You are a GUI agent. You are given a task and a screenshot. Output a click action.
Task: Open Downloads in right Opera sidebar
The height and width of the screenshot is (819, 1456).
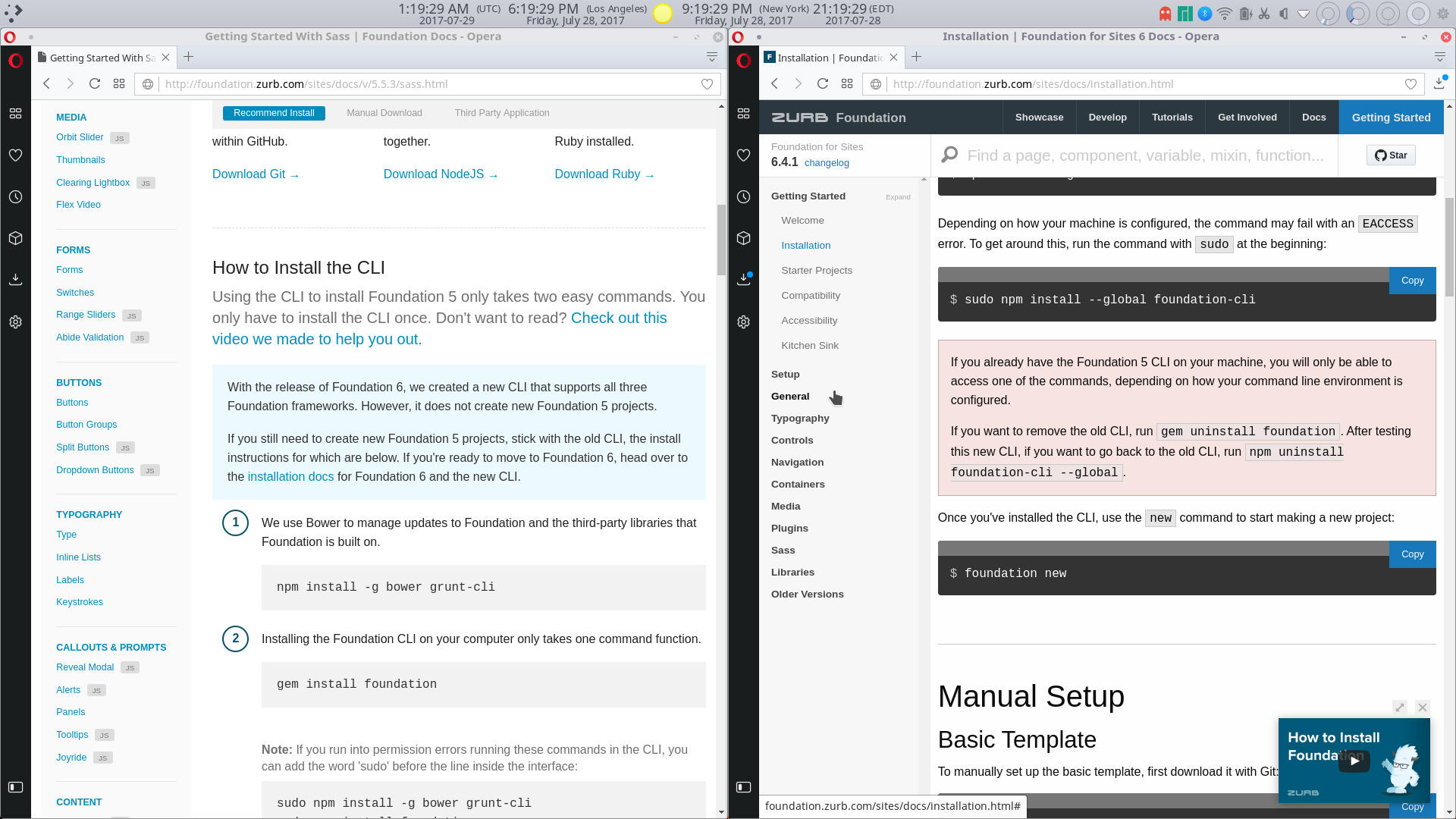(x=743, y=280)
